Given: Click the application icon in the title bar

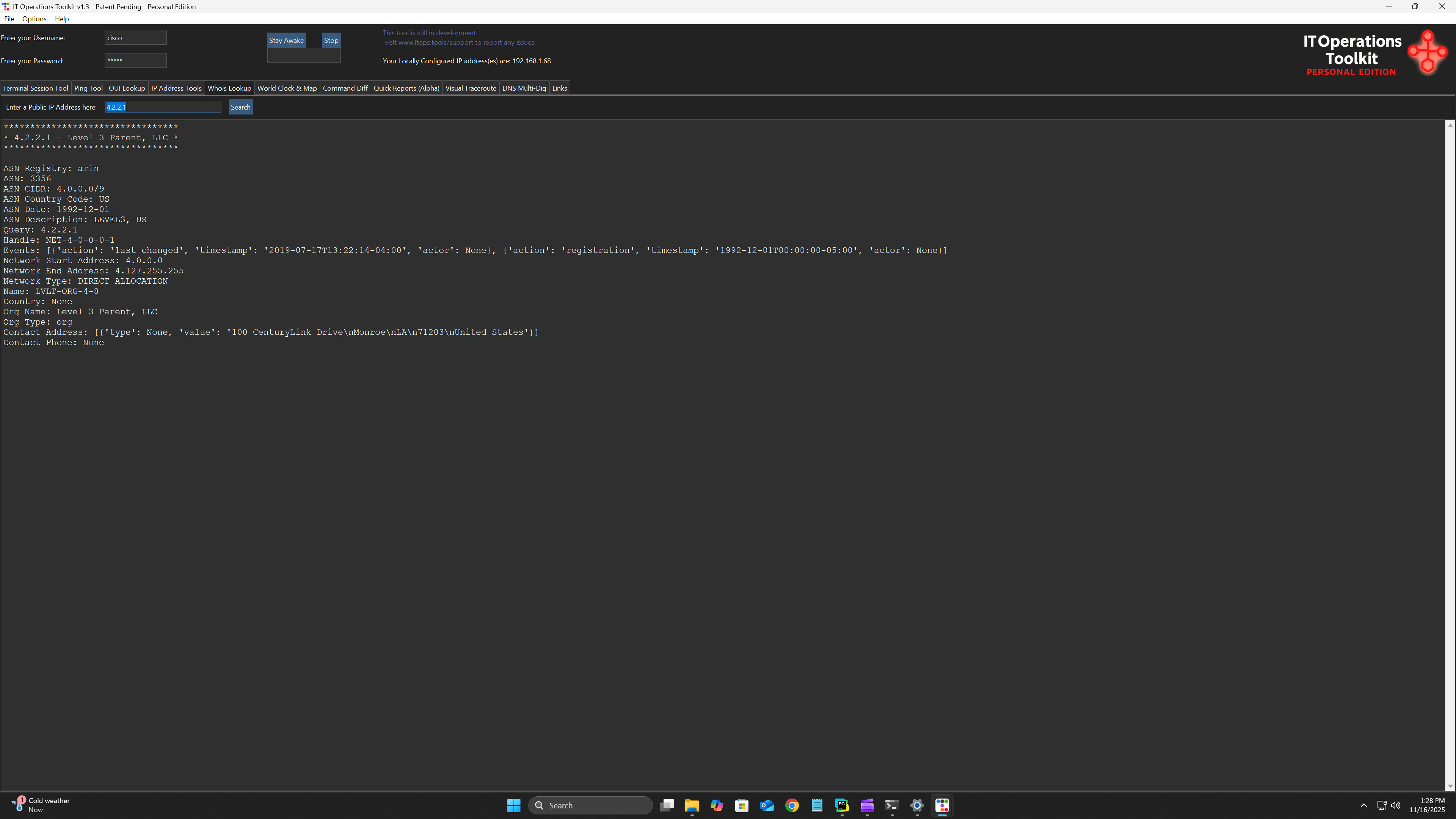Looking at the screenshot, I should (x=6, y=6).
